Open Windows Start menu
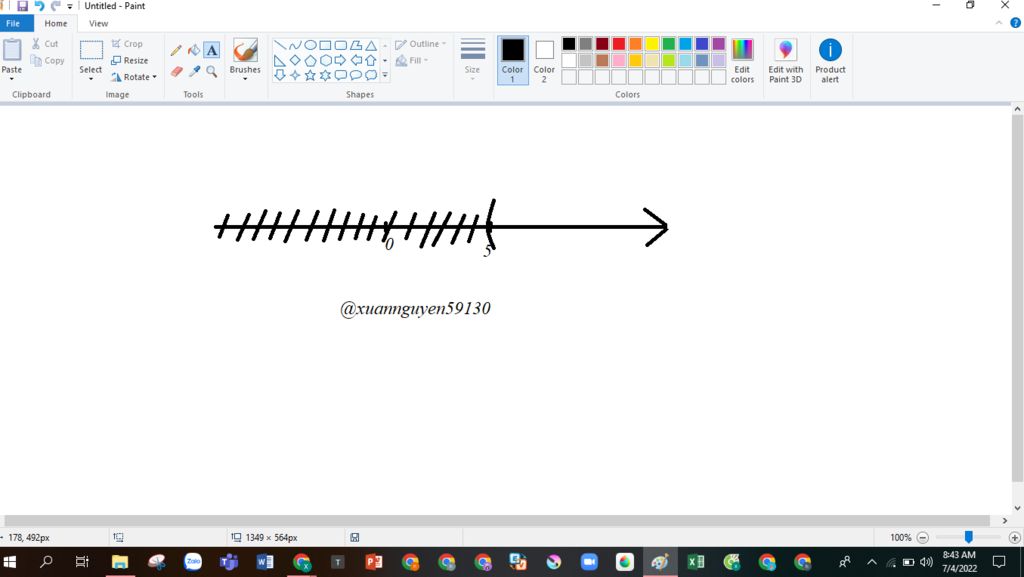 (x=10, y=561)
